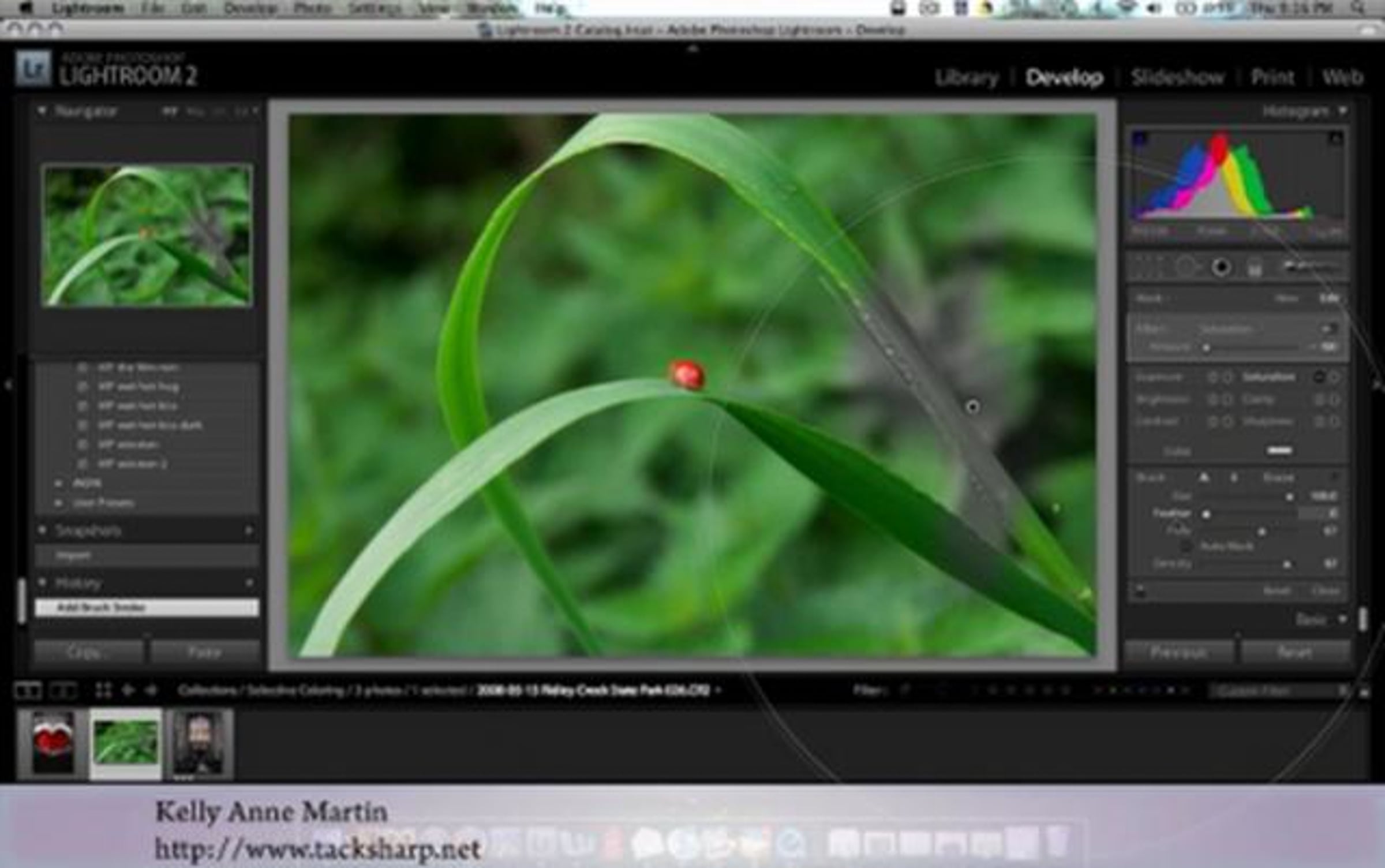Screen dimensions: 1385x868
Task: Open the Custom Filter dropdown
Action: point(1279,691)
